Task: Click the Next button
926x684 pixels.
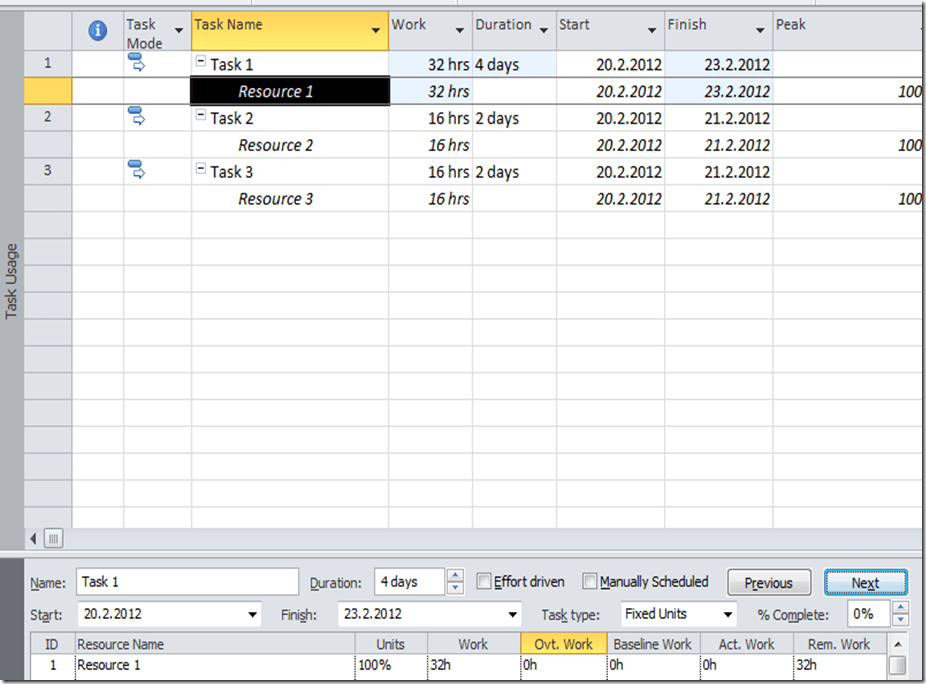Action: point(865,583)
